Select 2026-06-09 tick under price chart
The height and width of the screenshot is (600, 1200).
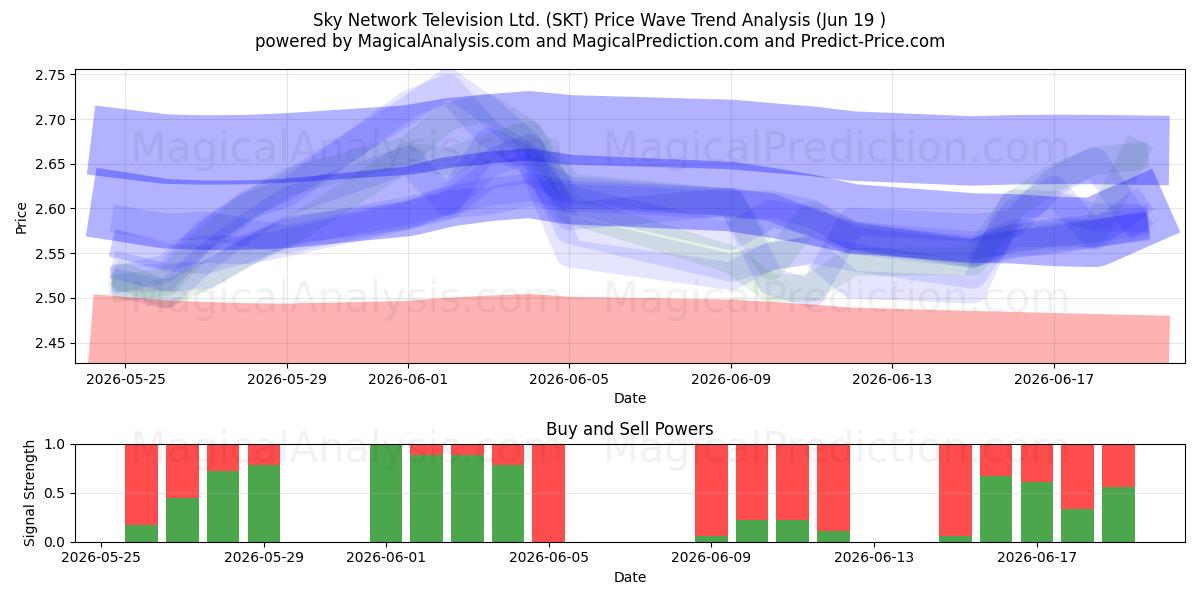click(731, 379)
